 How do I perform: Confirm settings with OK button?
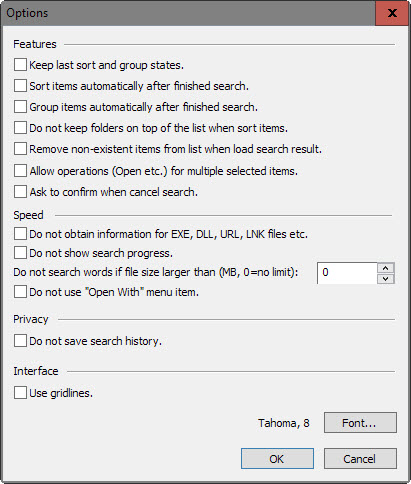[x=277, y=459]
